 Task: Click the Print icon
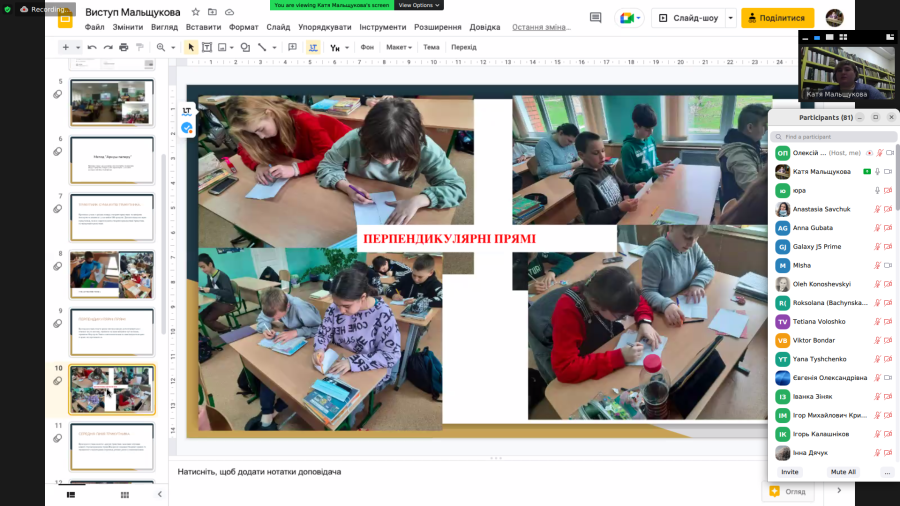[123, 48]
